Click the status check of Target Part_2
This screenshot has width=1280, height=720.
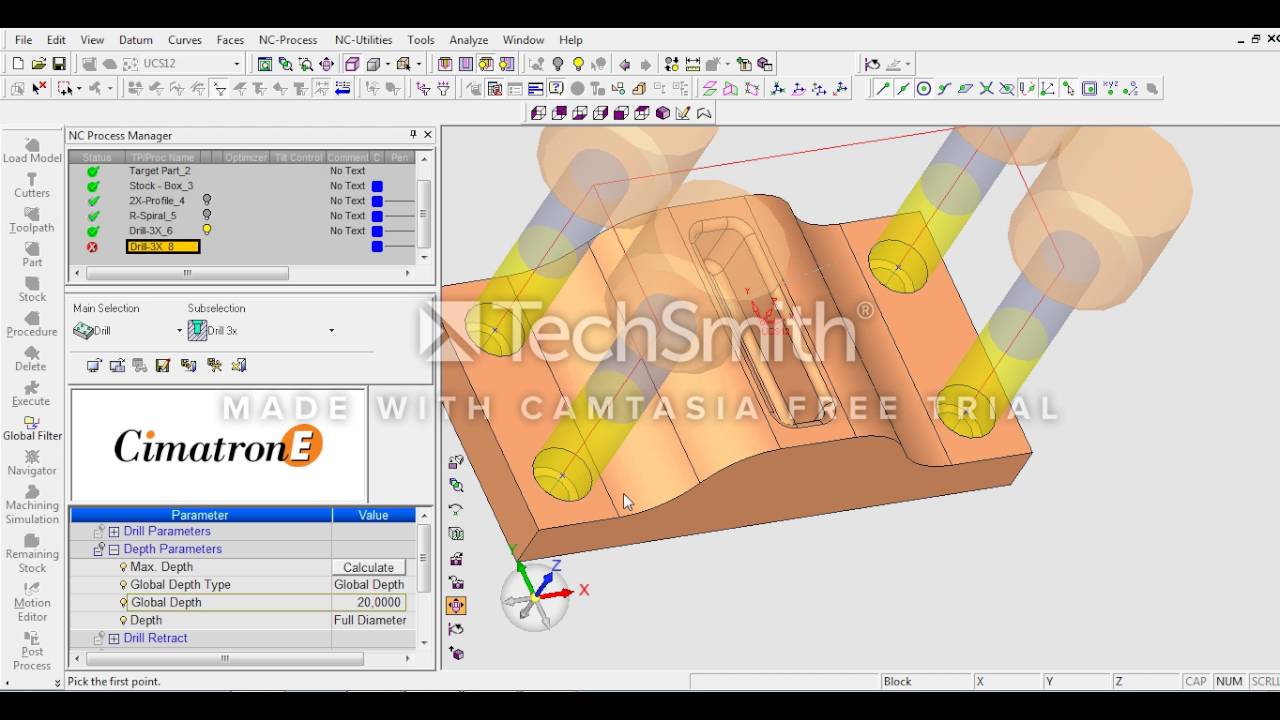pyautogui.click(x=93, y=171)
